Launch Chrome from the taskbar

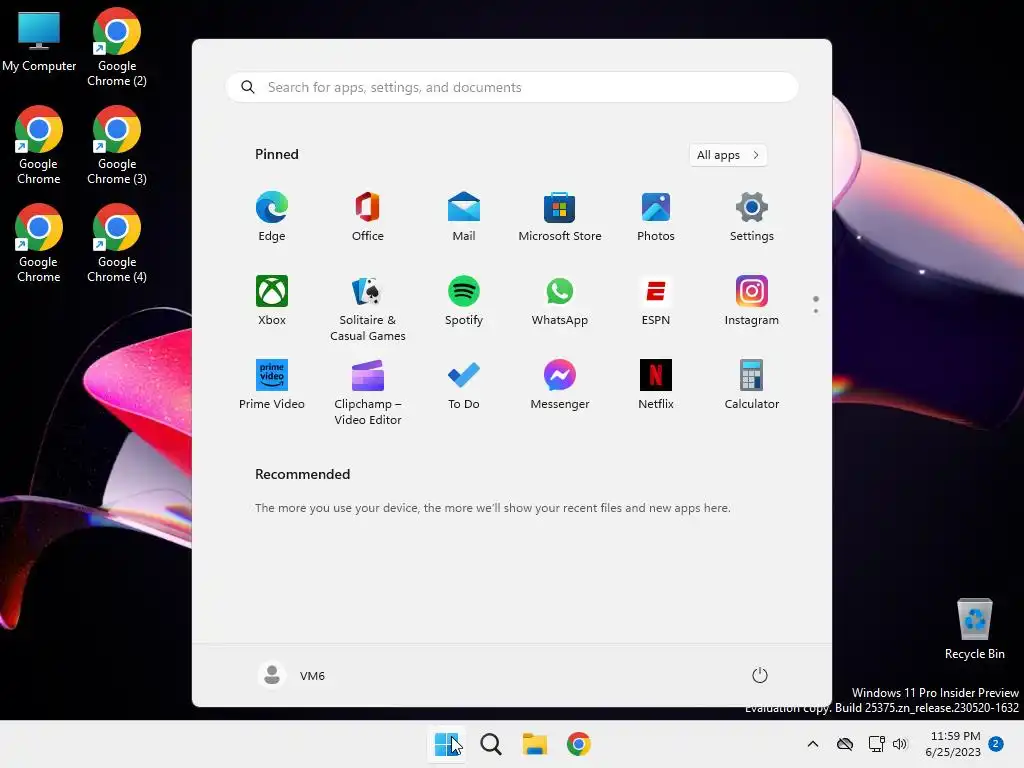[x=579, y=744]
